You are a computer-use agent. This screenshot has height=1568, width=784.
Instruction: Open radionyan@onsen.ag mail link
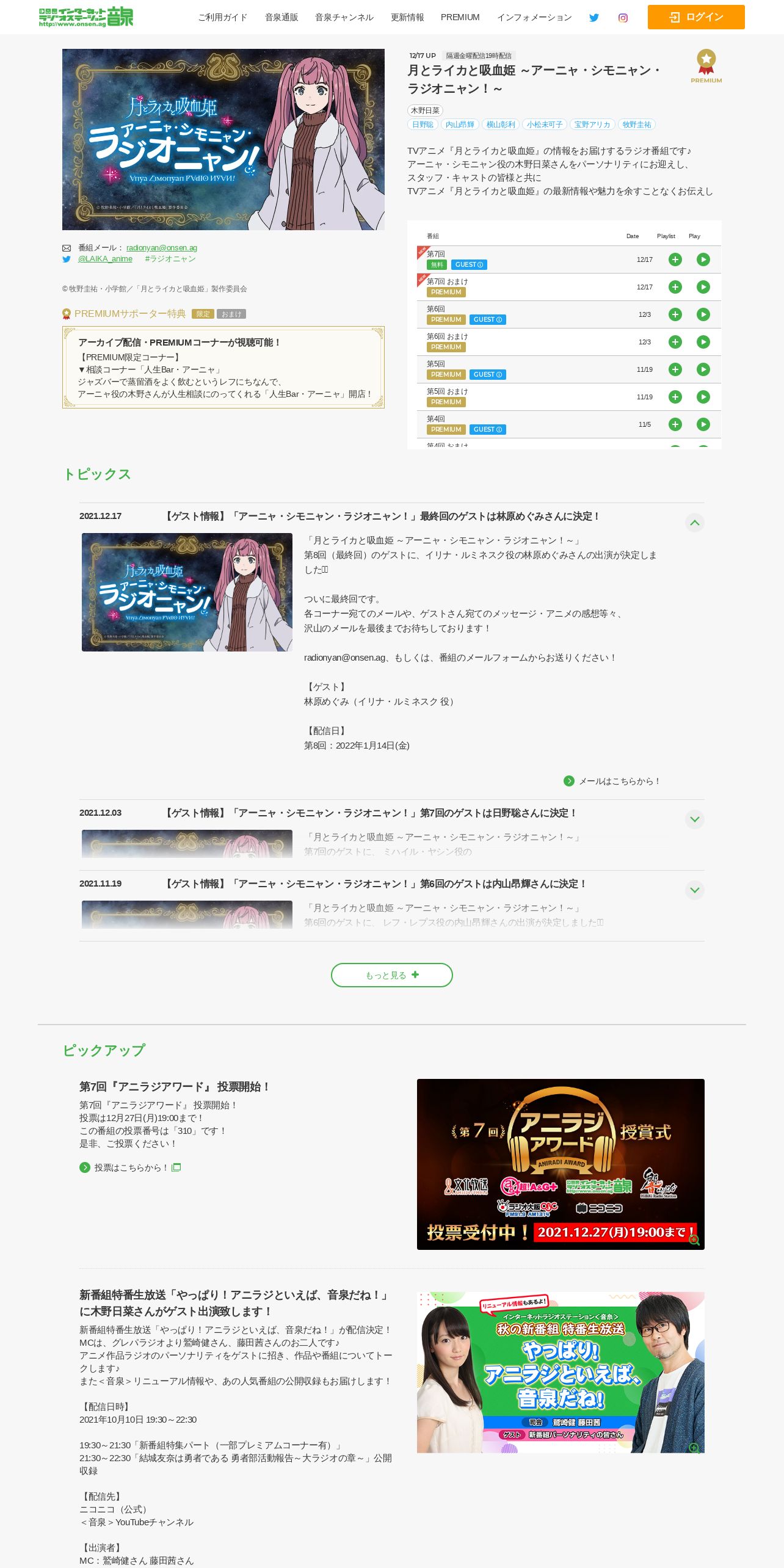click(x=162, y=248)
